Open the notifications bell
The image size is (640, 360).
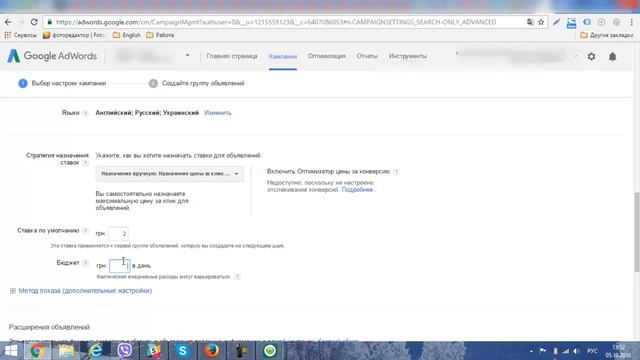pyautogui.click(x=613, y=57)
